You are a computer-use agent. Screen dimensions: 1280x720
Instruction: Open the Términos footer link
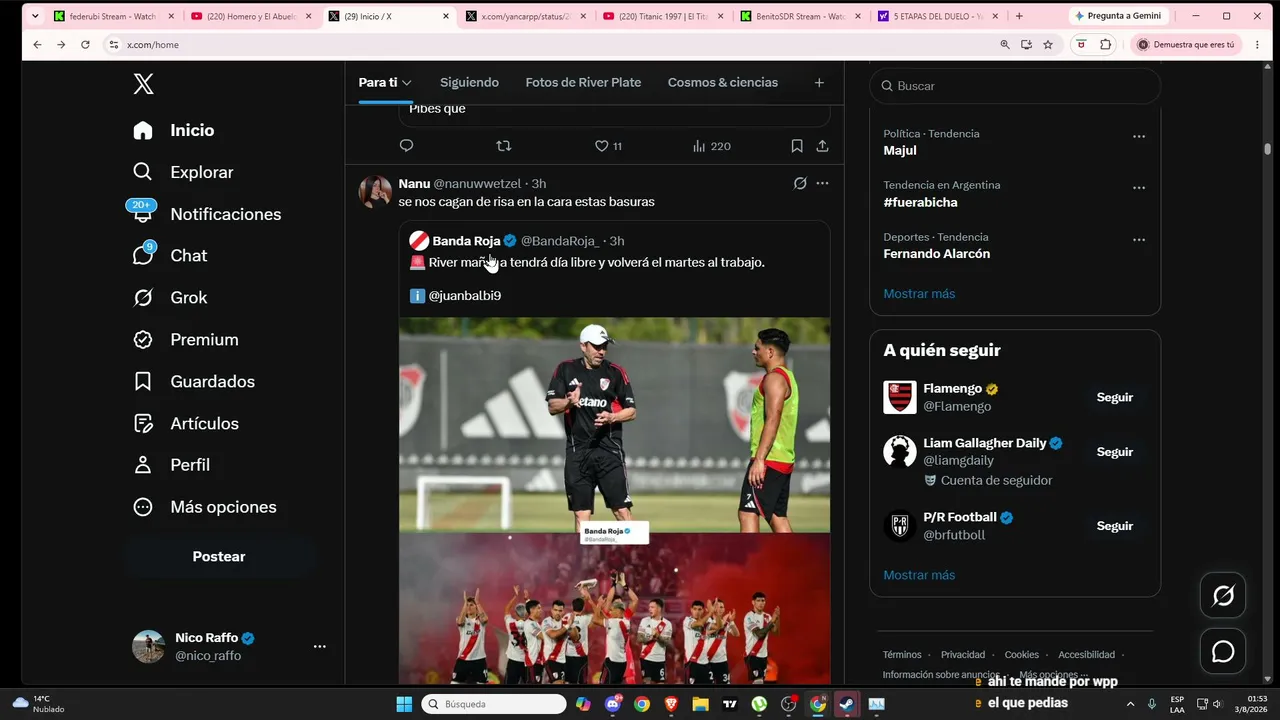[902, 655]
